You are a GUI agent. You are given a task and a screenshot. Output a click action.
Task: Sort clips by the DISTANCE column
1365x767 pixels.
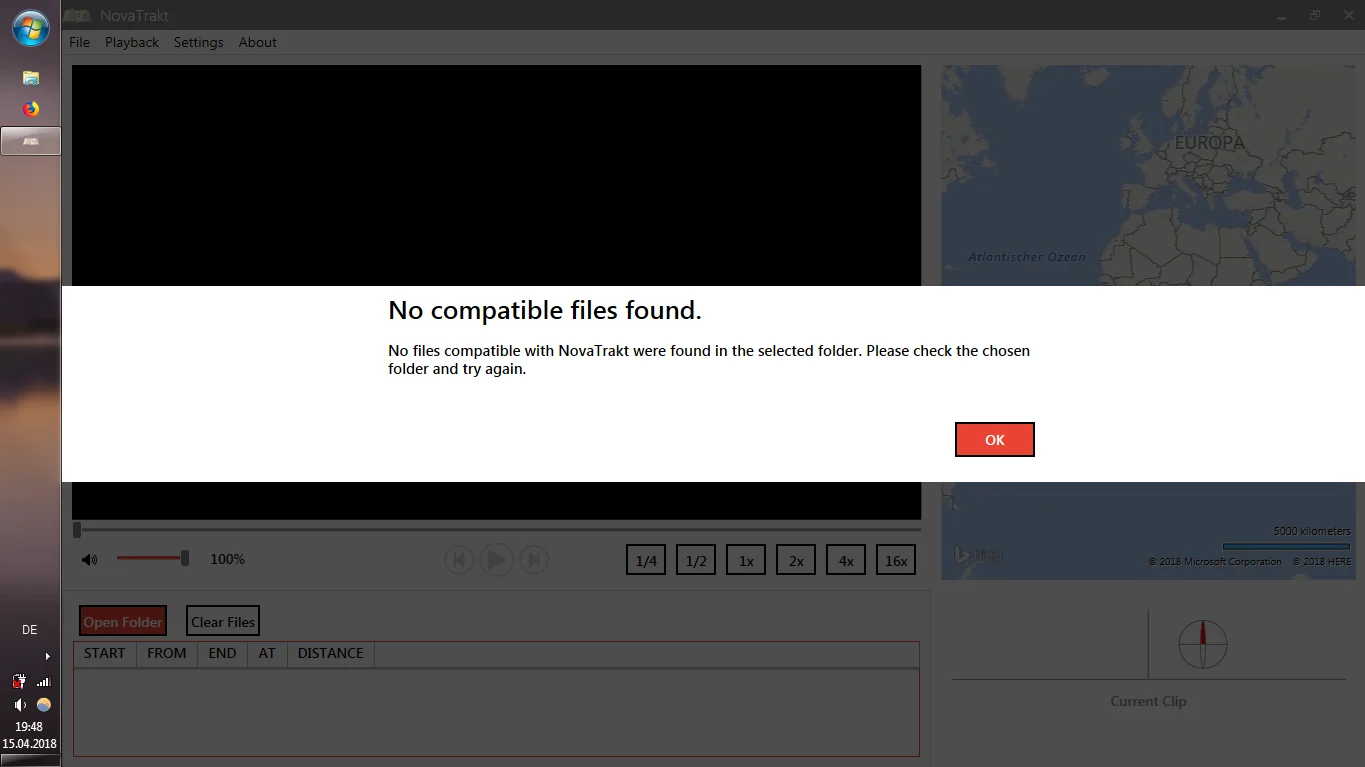(330, 653)
